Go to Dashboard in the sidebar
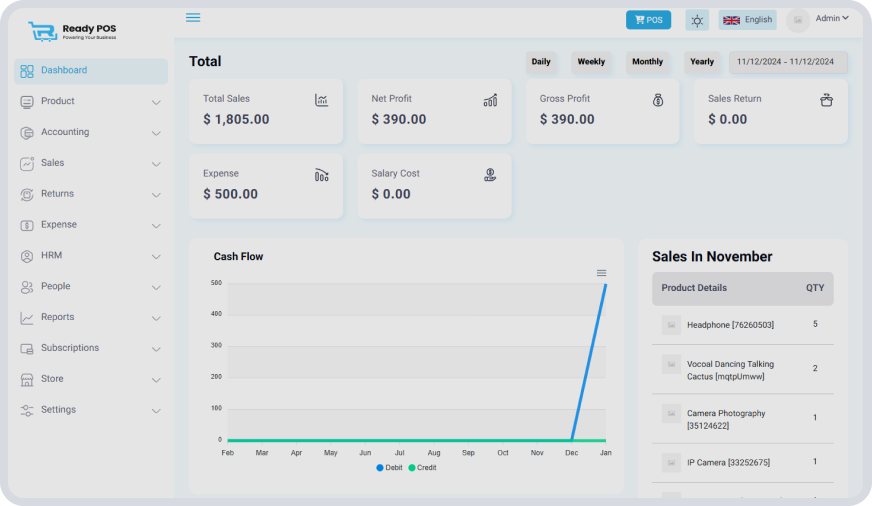Screen dimensions: 872x506 click(x=90, y=71)
